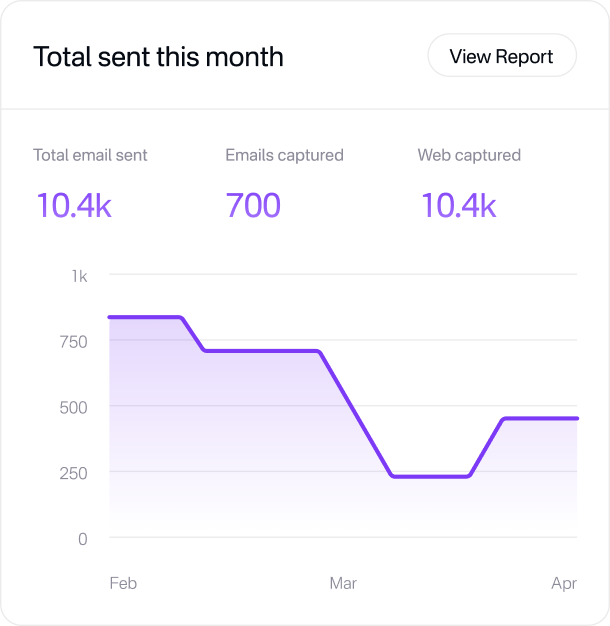Click the 10.4k value under Total email sent
This screenshot has height=626, width=610.
[x=74, y=205]
